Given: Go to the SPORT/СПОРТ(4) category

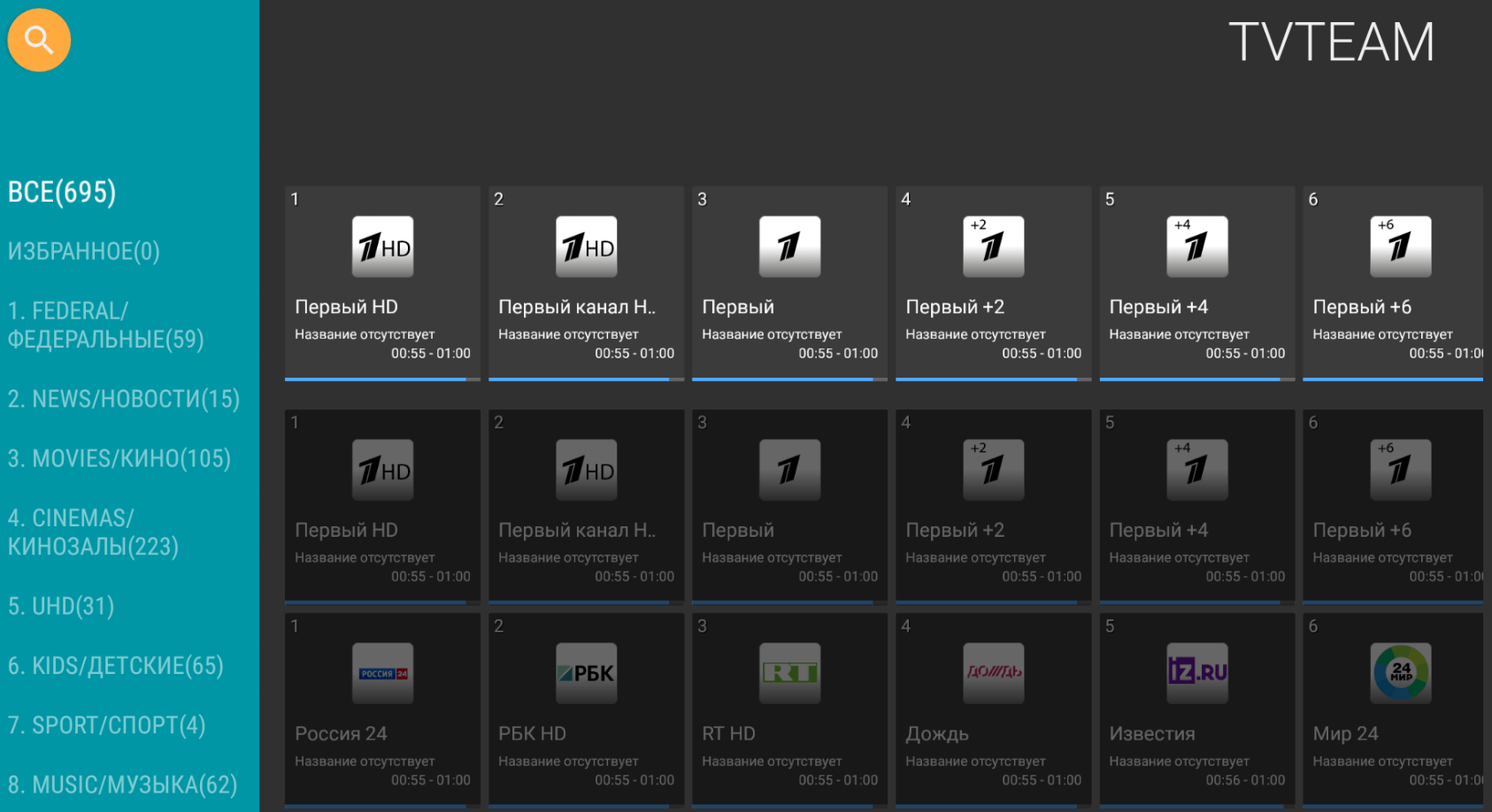Looking at the screenshot, I should [x=106, y=725].
